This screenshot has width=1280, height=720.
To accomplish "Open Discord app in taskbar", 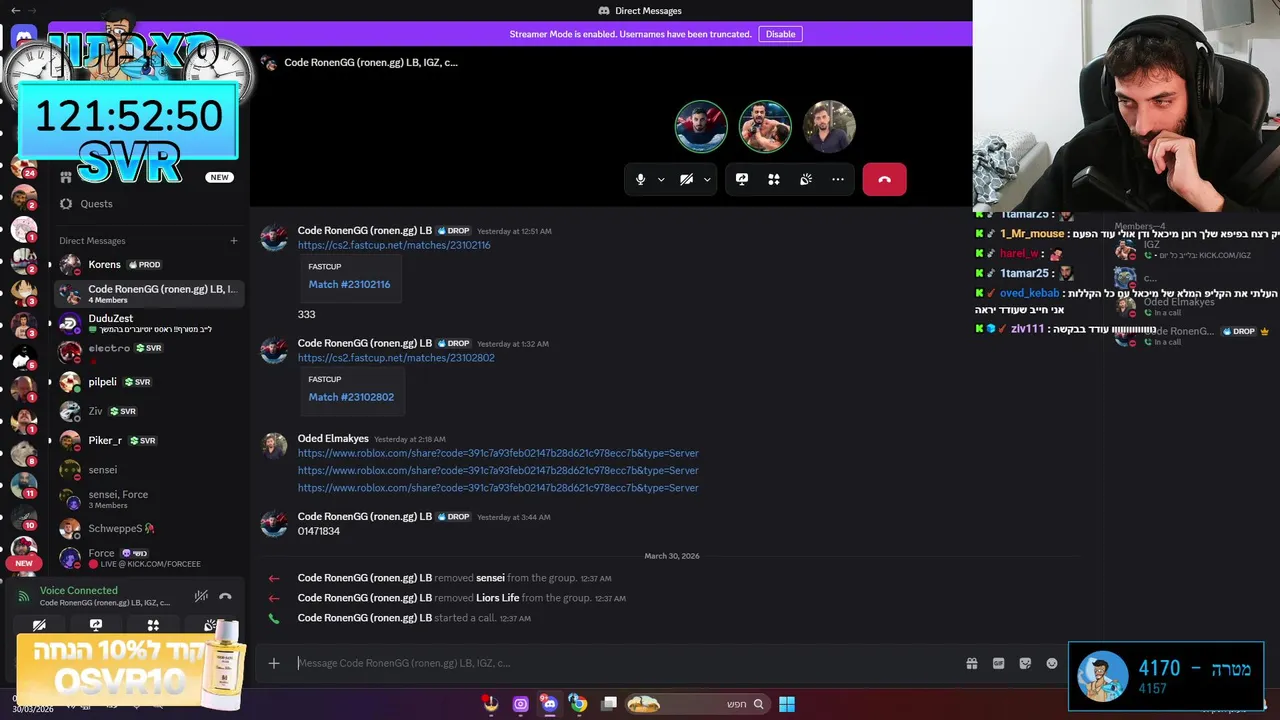I will click(549, 704).
